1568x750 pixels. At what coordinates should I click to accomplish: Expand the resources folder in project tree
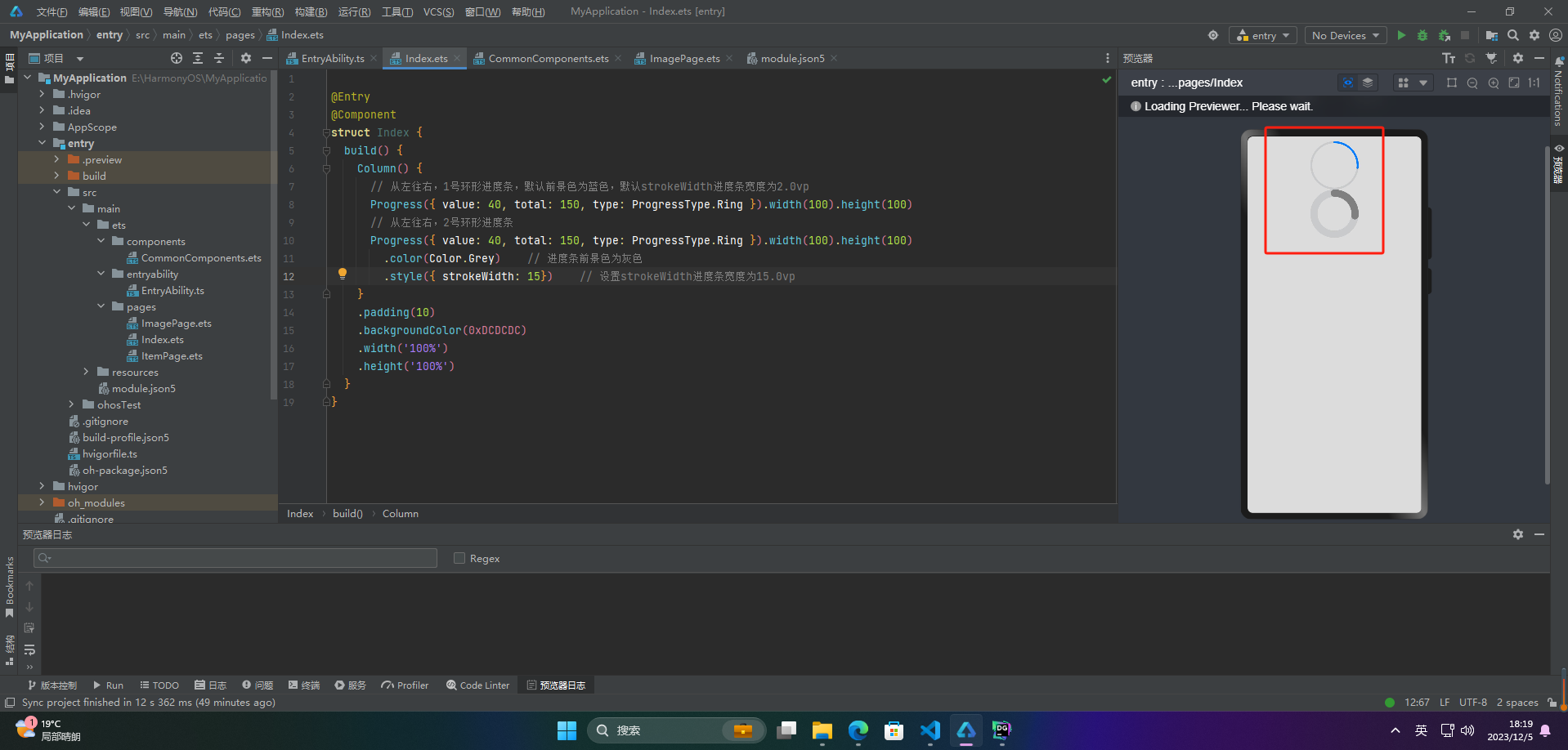86,372
